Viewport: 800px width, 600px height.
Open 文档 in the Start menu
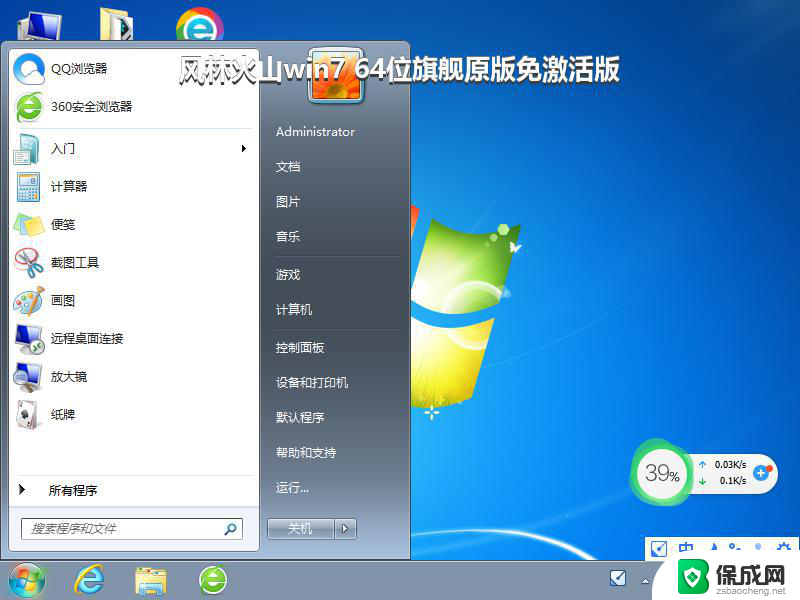288,167
